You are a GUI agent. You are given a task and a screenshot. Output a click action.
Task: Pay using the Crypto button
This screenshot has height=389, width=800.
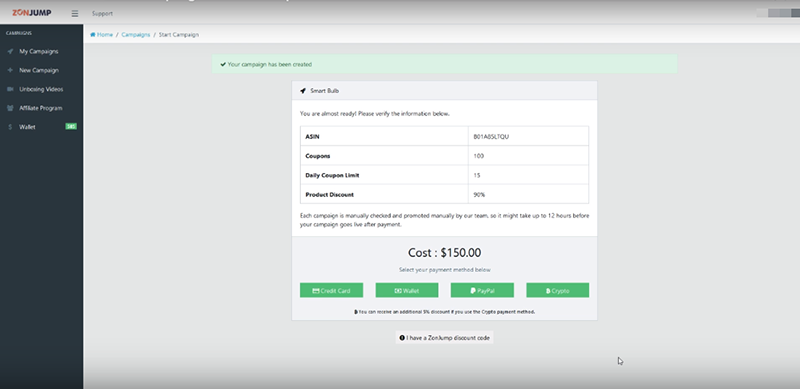pyautogui.click(x=558, y=290)
